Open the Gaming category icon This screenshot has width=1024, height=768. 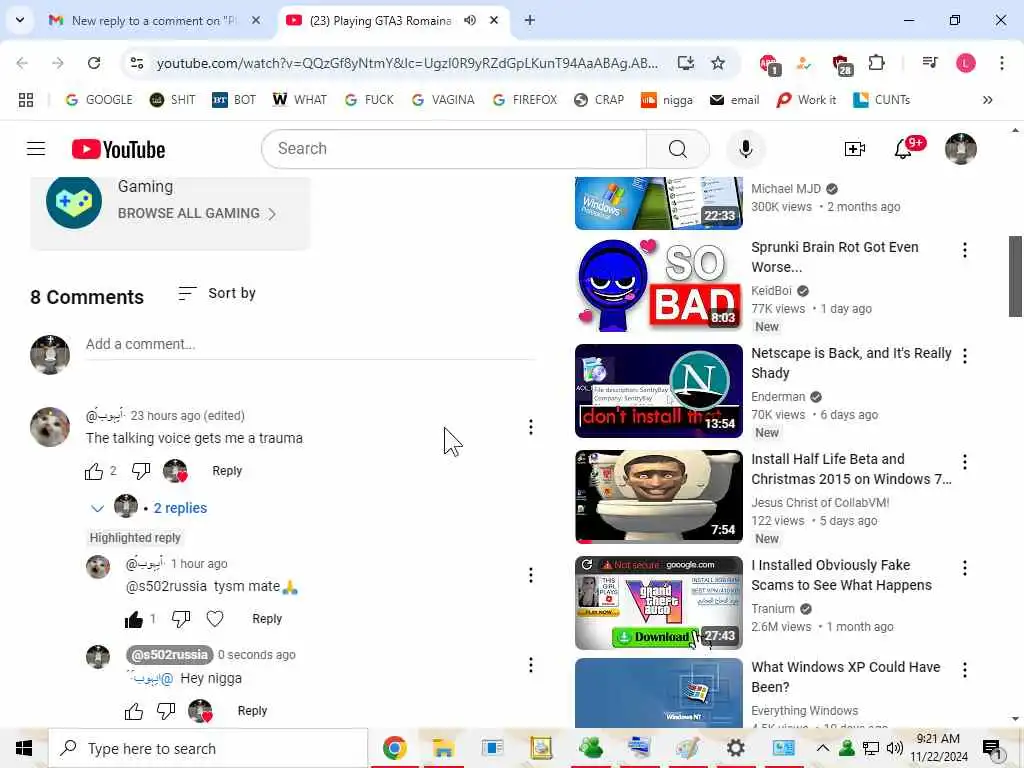(74, 202)
